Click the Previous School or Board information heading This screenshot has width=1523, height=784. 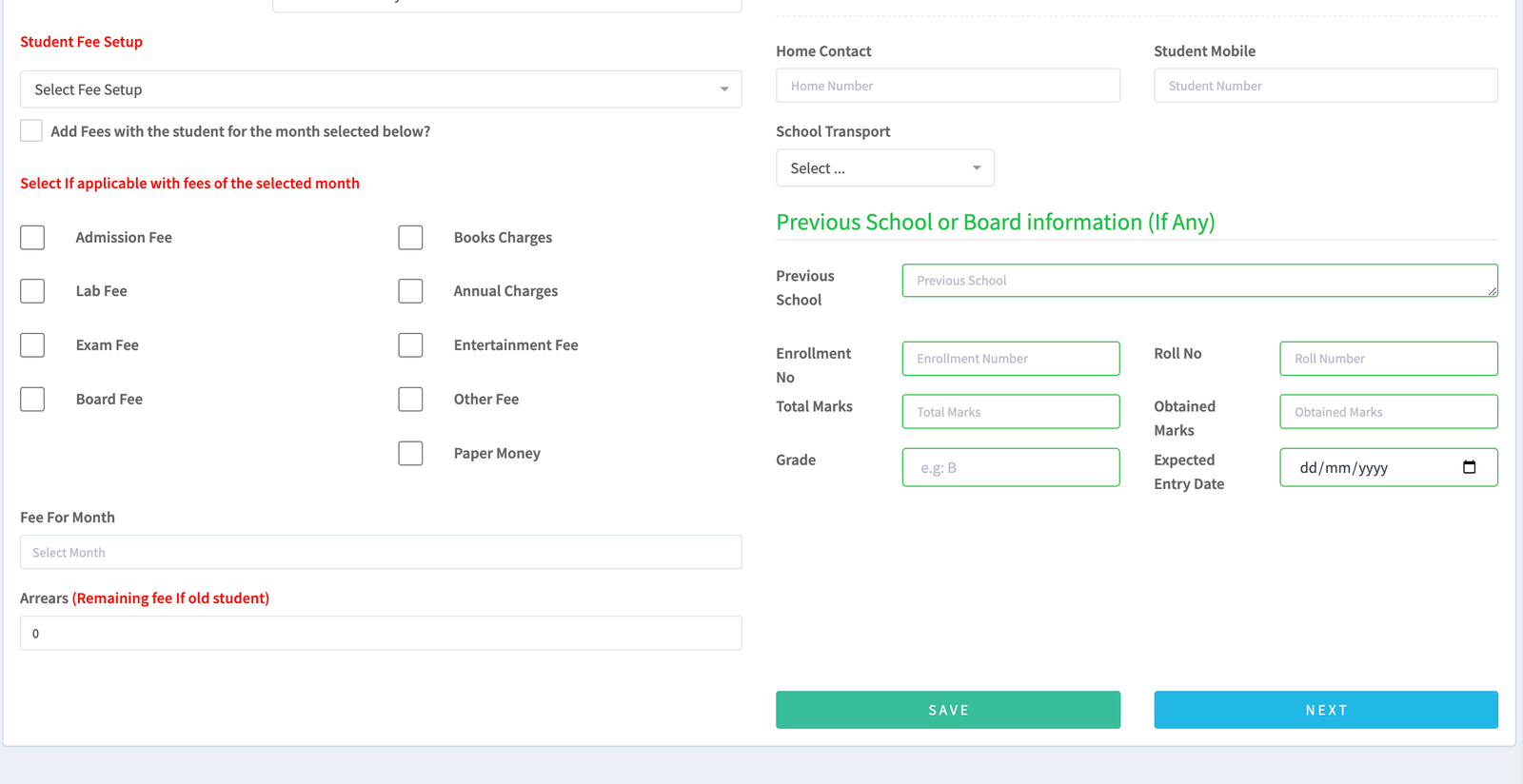[x=996, y=222]
